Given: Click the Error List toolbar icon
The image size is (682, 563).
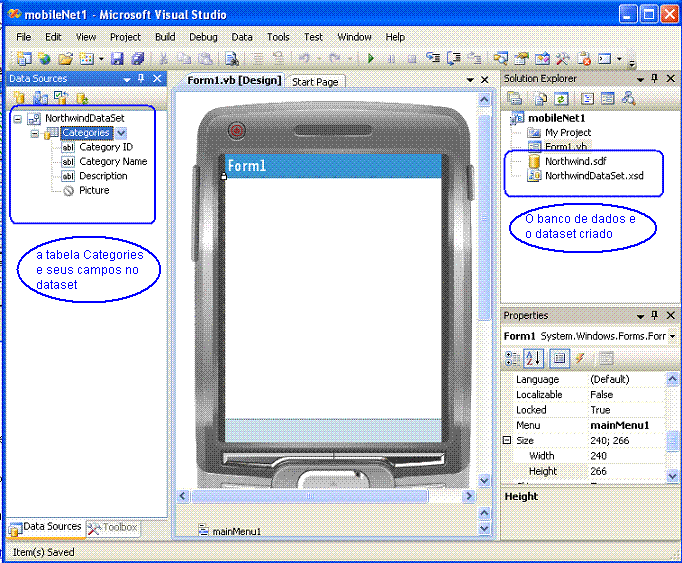Looking at the screenshot, I should (x=584, y=58).
